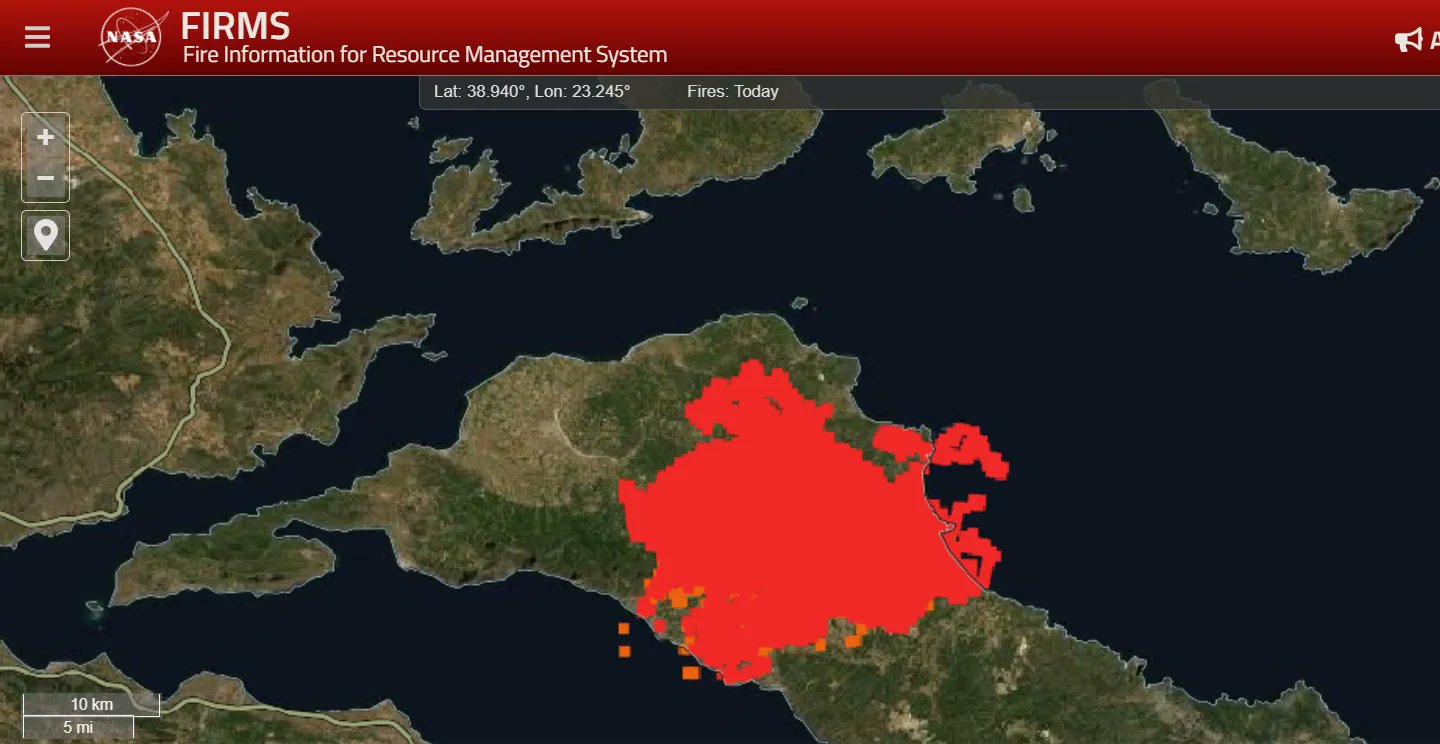Select the uppermost orange hotspot square offshore
This screenshot has height=744, width=1440.
[624, 628]
